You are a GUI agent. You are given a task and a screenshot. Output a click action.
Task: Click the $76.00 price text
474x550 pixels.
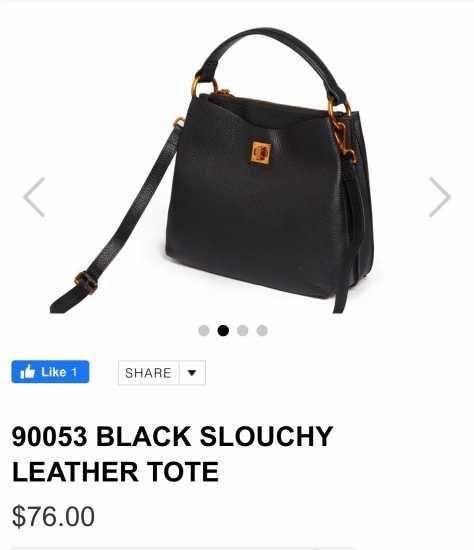click(53, 516)
